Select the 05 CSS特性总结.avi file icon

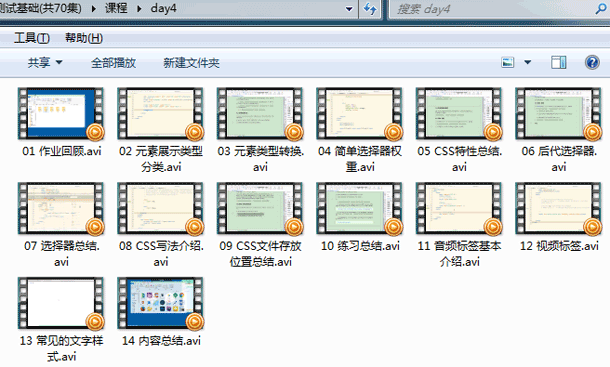(459, 113)
